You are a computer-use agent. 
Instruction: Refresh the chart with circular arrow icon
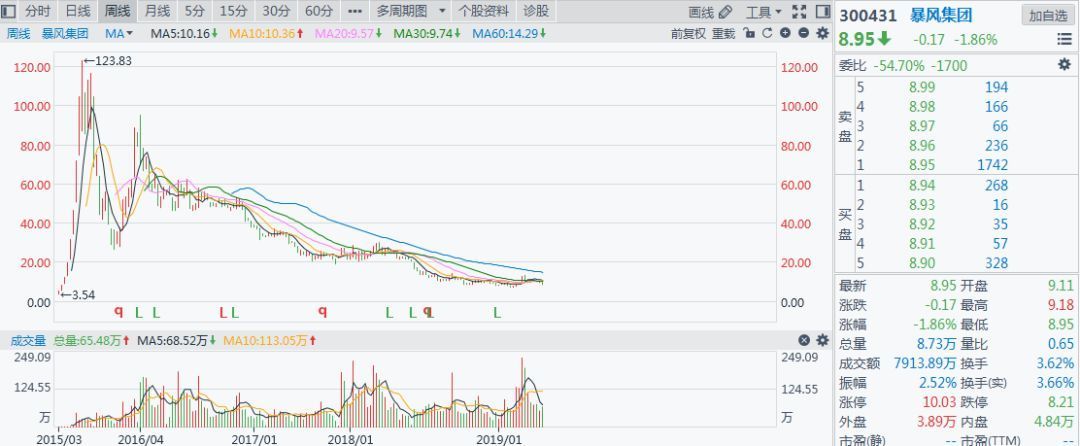[767, 33]
